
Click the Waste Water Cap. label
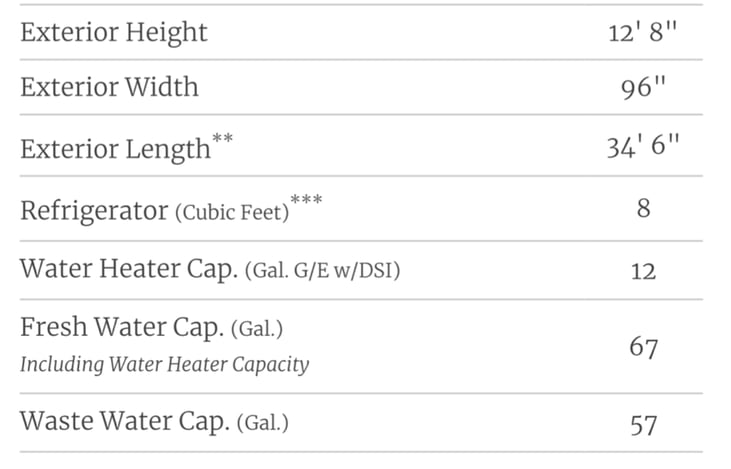[x=124, y=421]
